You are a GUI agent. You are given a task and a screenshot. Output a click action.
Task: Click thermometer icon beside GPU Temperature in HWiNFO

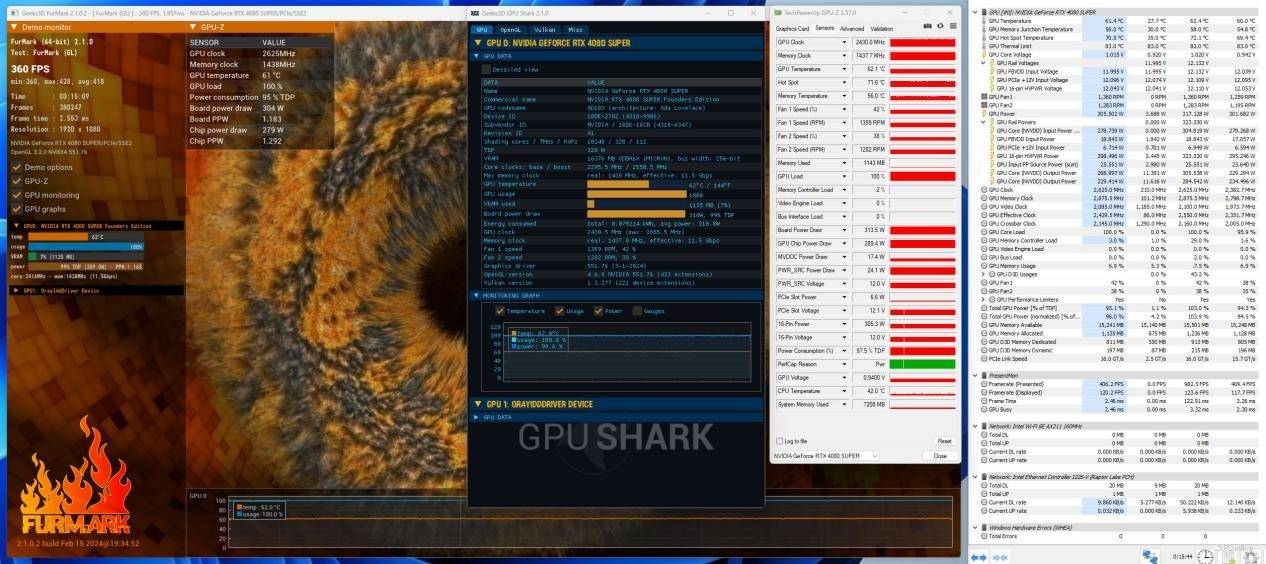coord(983,20)
